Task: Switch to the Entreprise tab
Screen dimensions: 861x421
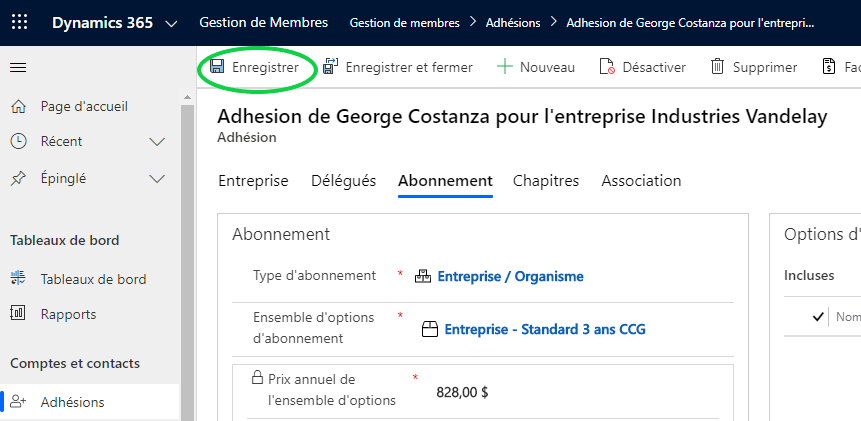Action: pos(253,181)
